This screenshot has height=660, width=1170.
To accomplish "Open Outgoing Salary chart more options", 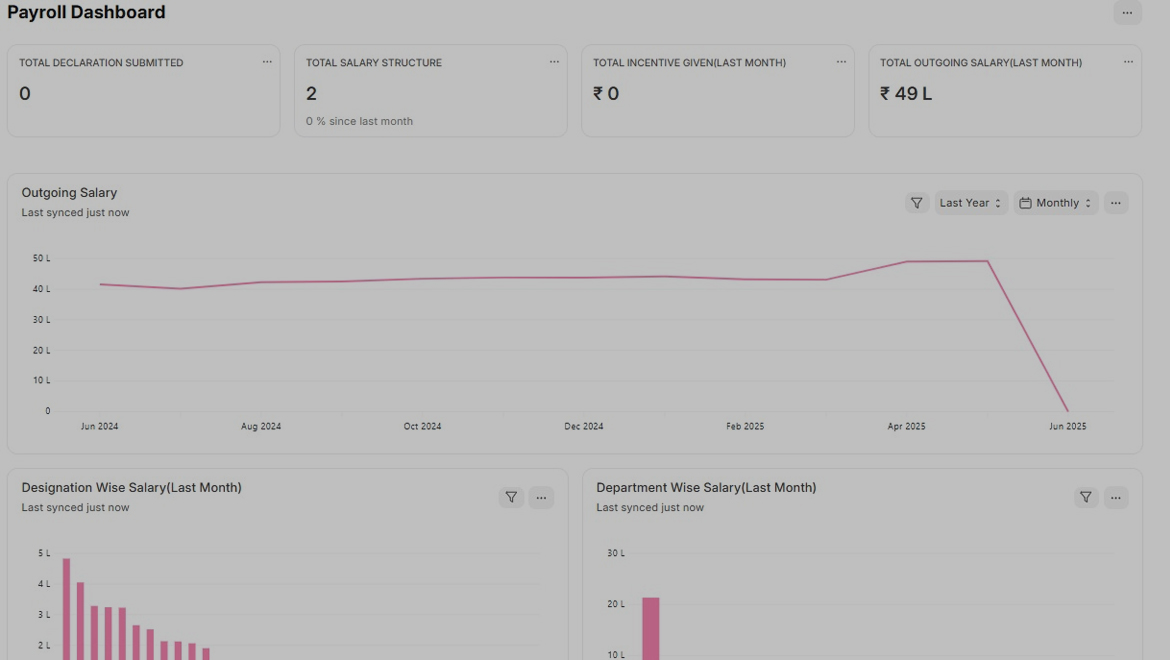I will coord(1116,203).
